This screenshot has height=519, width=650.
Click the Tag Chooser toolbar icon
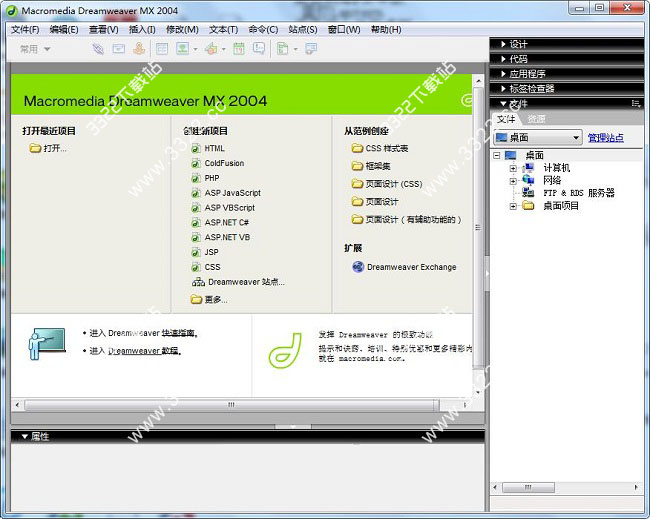click(x=311, y=49)
